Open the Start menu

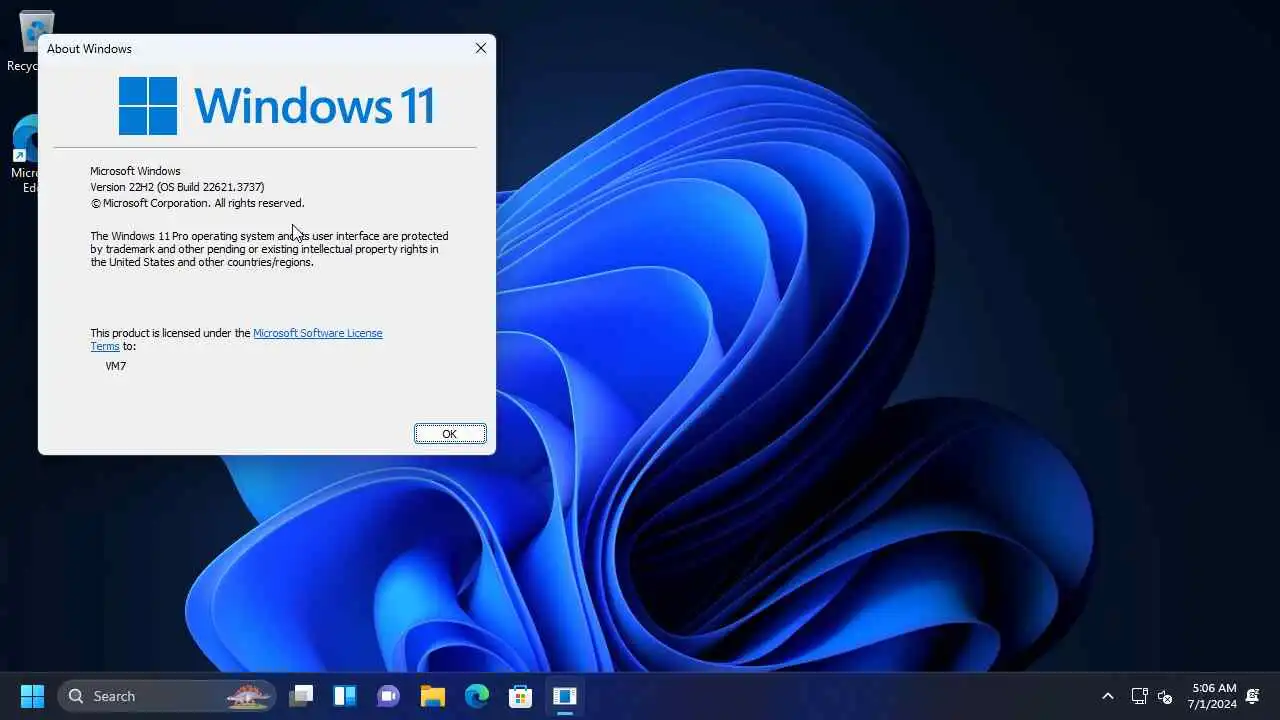pyautogui.click(x=32, y=696)
